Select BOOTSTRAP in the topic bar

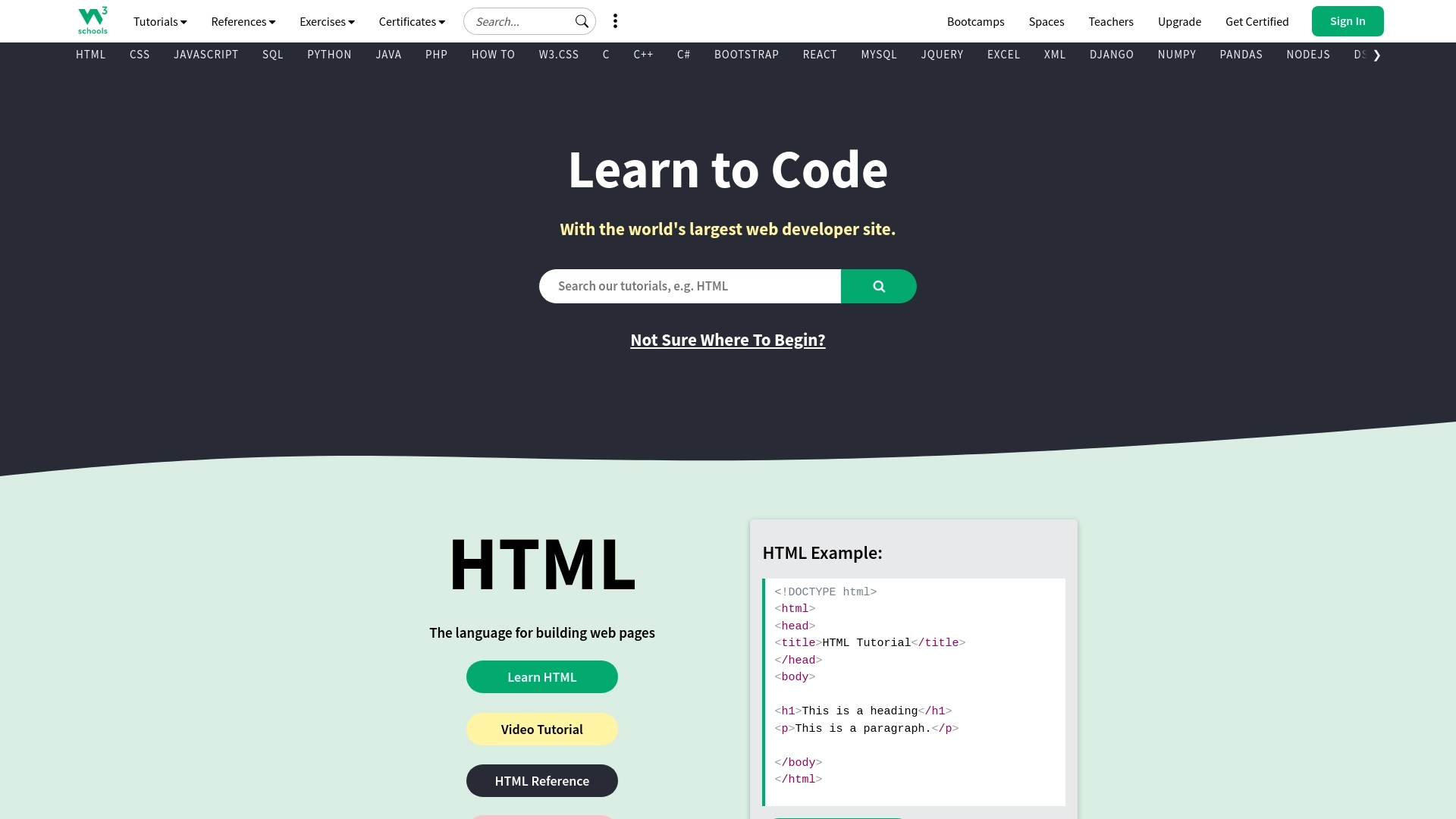746,55
